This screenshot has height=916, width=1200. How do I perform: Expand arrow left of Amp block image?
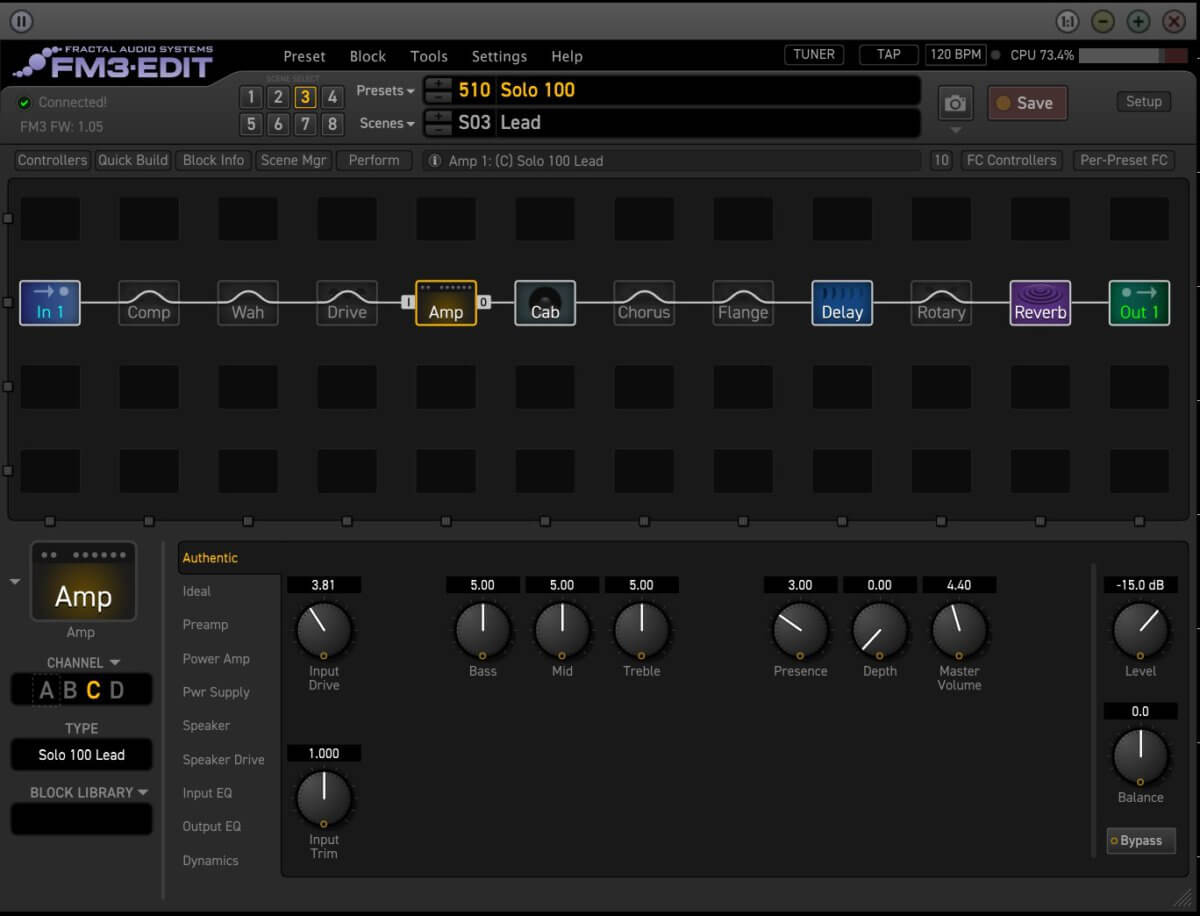click(15, 581)
